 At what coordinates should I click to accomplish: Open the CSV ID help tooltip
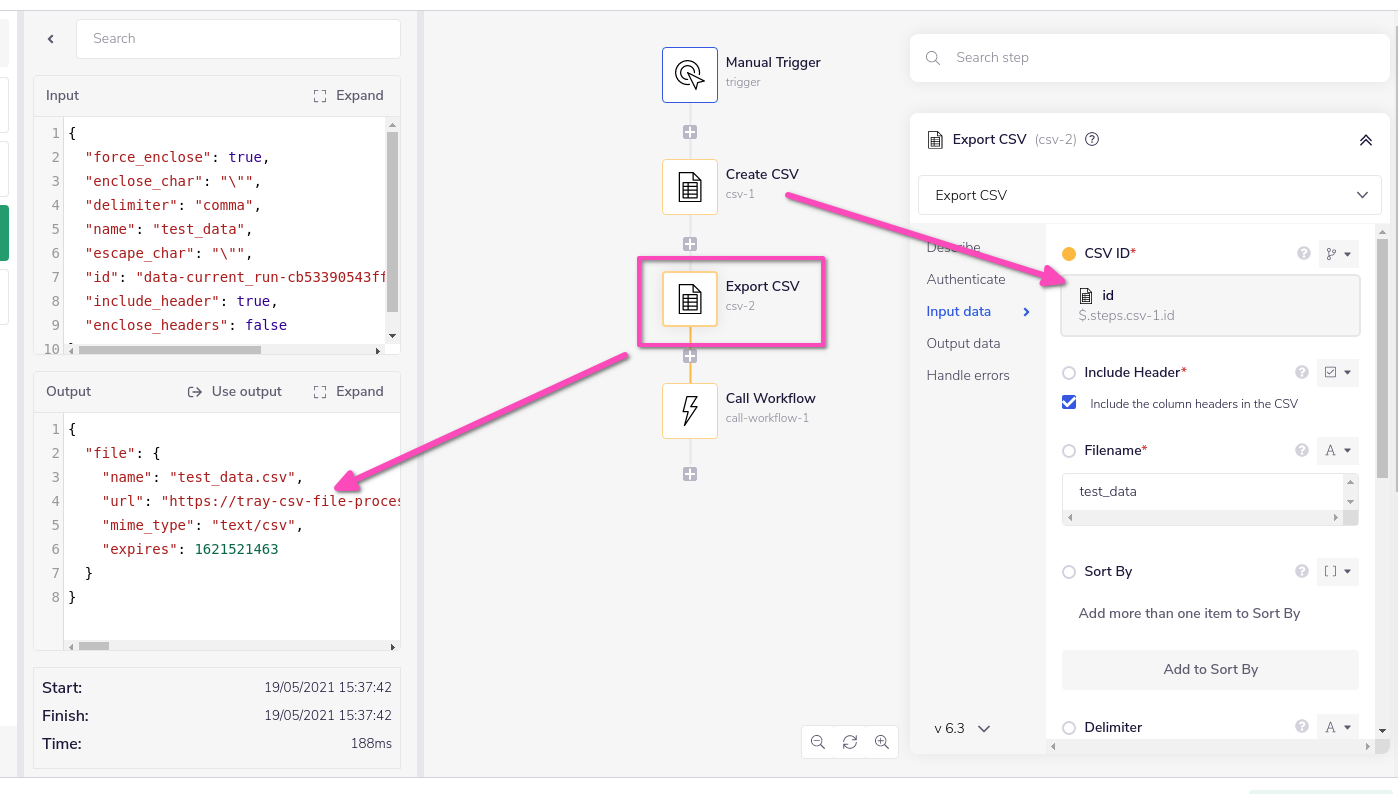(x=1302, y=253)
